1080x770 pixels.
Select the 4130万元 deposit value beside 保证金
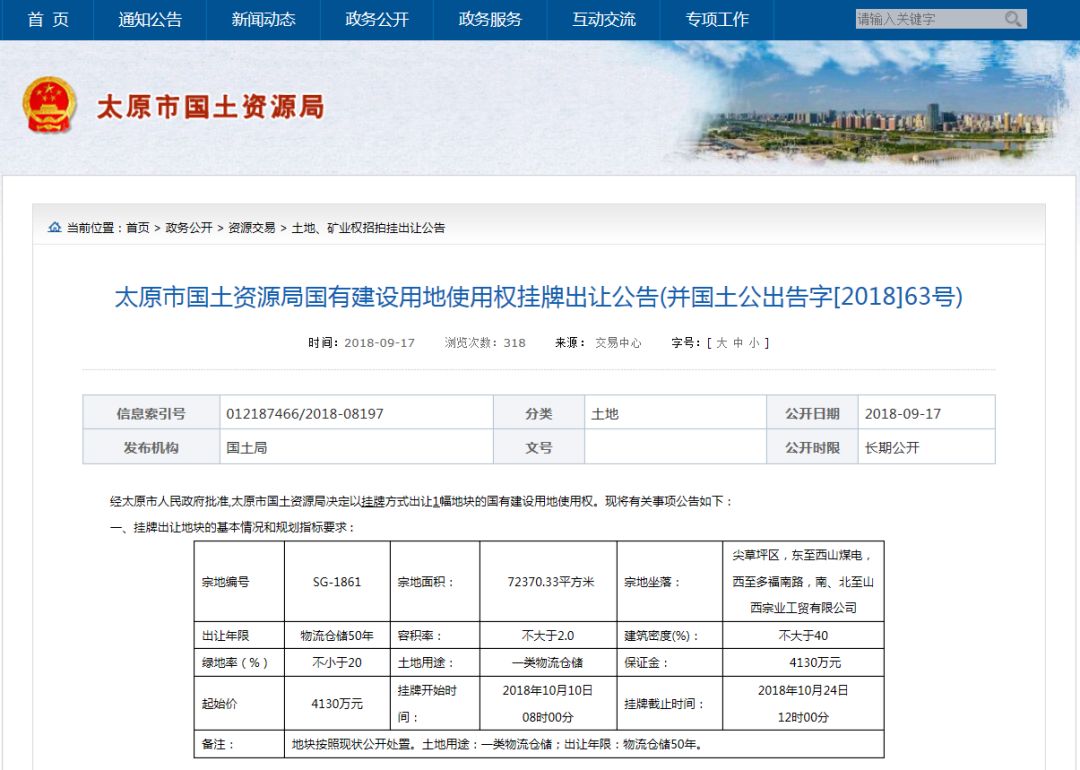(x=816, y=663)
